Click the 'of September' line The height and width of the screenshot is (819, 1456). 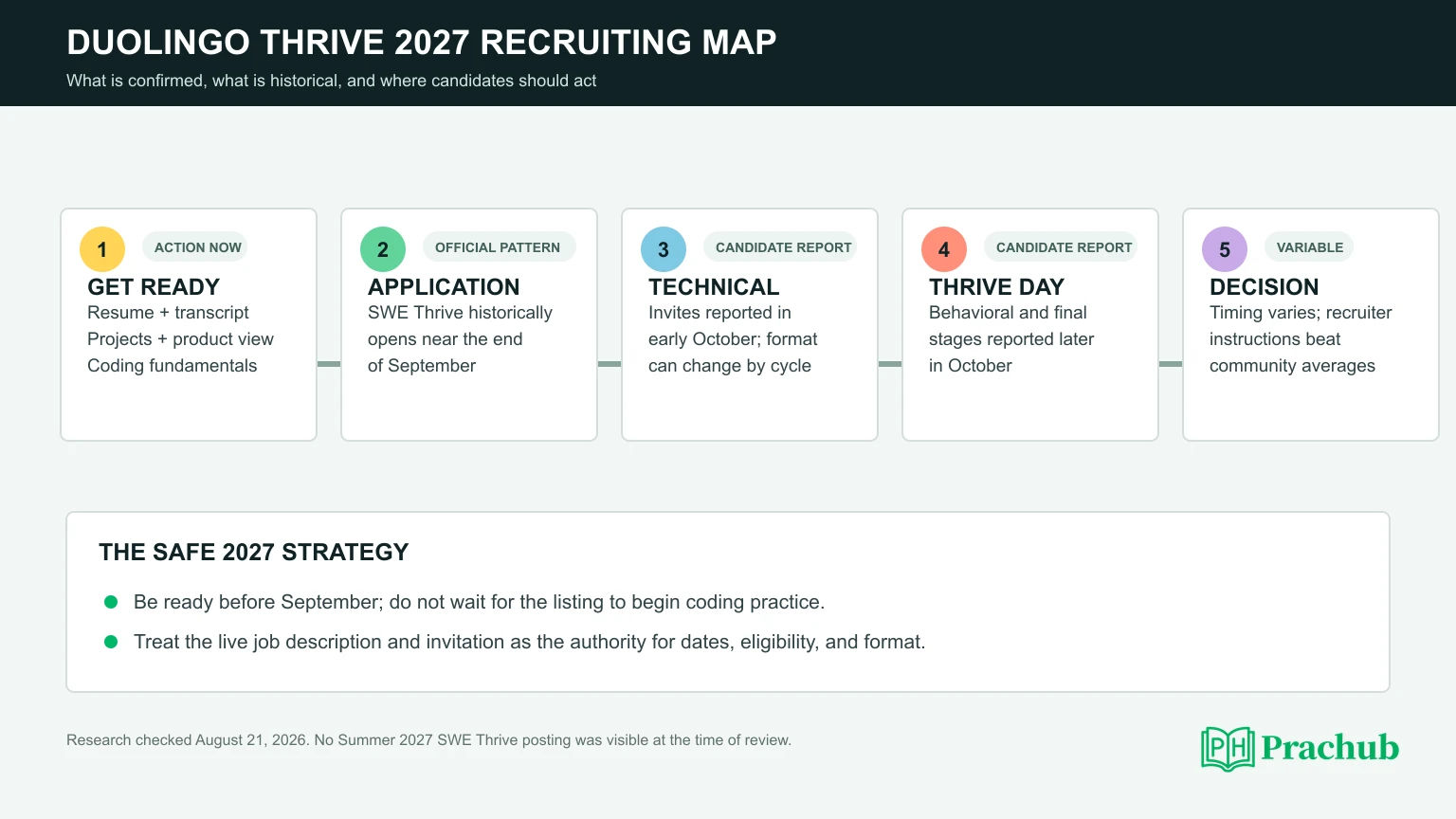tap(422, 366)
